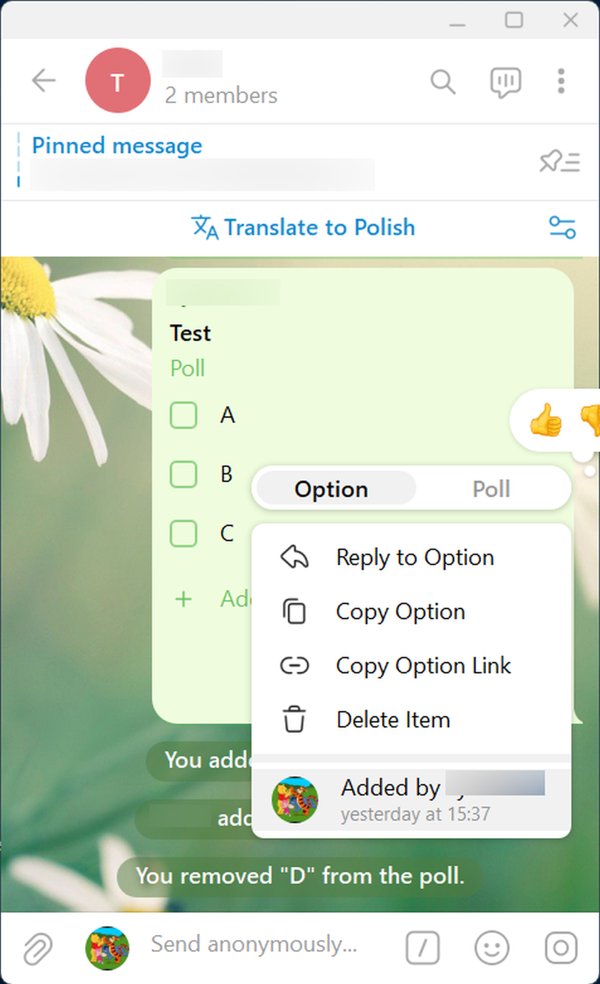Open the three-dot more options menu

pyautogui.click(x=562, y=81)
